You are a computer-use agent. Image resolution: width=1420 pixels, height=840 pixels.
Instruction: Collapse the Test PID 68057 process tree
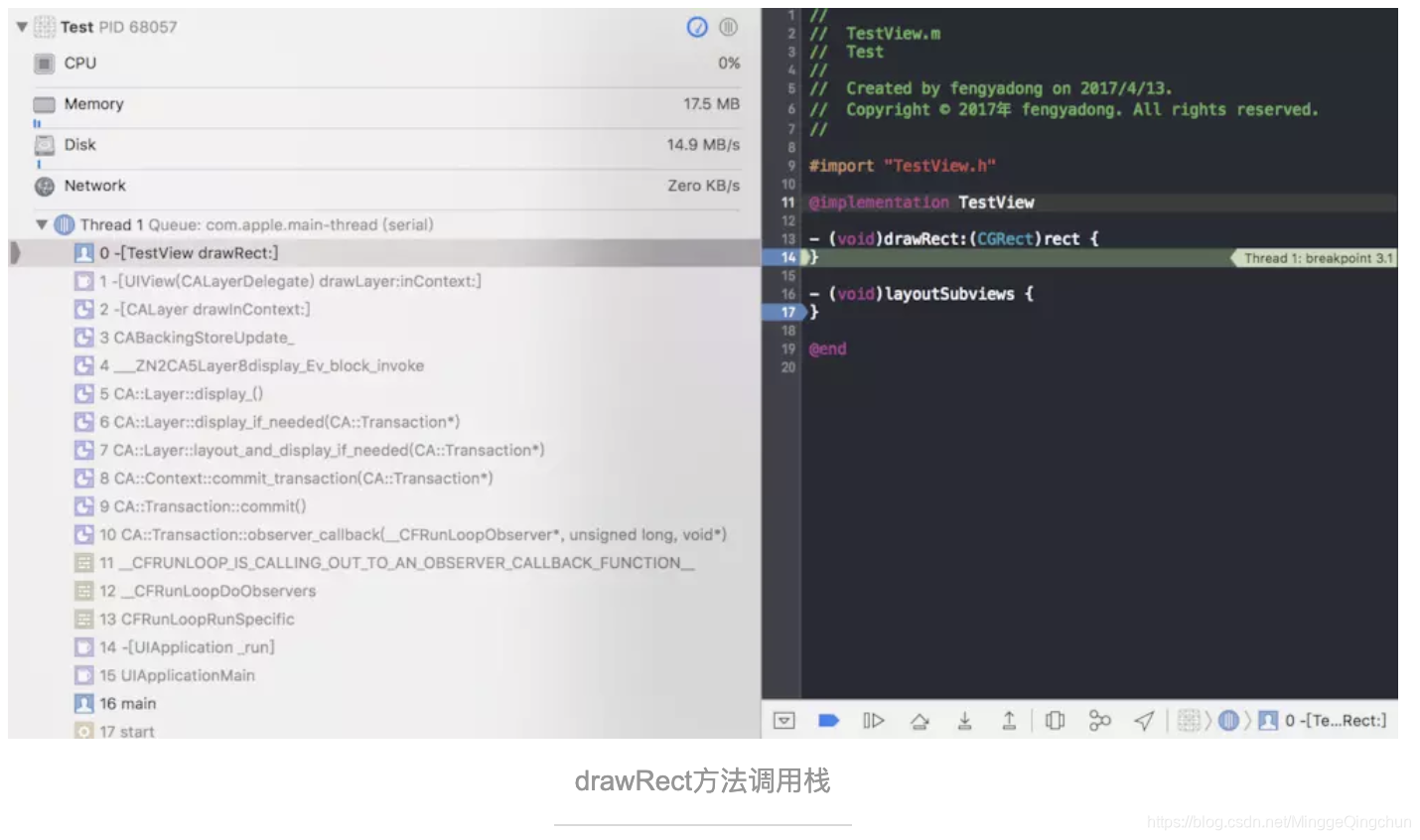(22, 27)
